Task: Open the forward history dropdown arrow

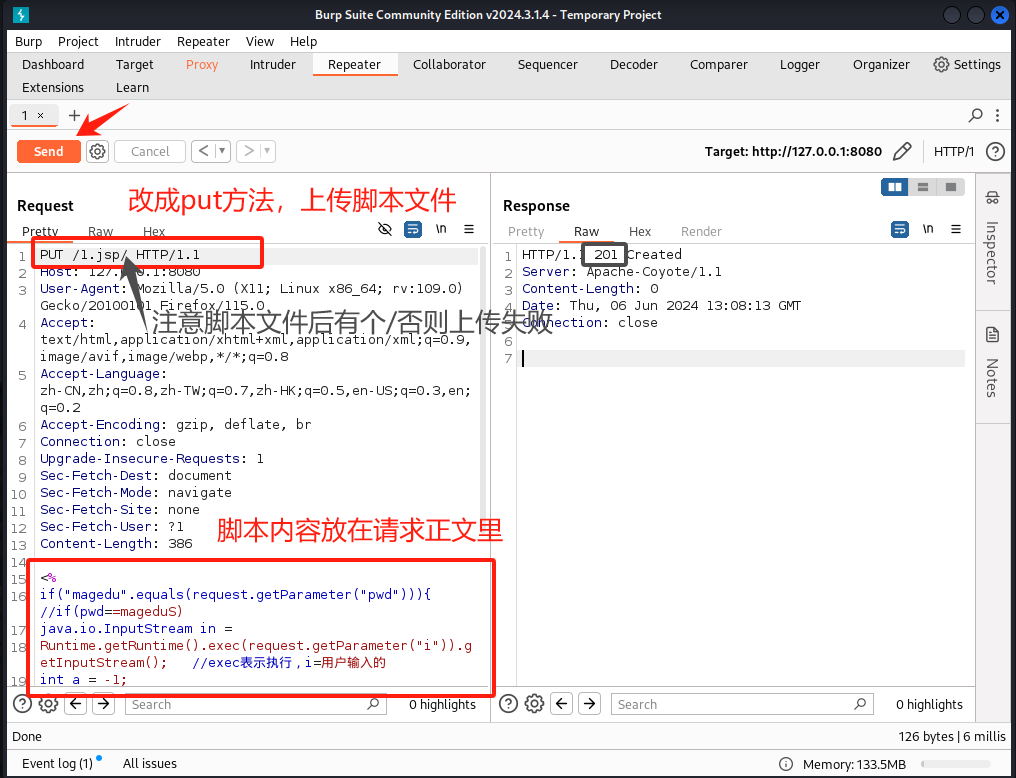Action: tap(267, 152)
